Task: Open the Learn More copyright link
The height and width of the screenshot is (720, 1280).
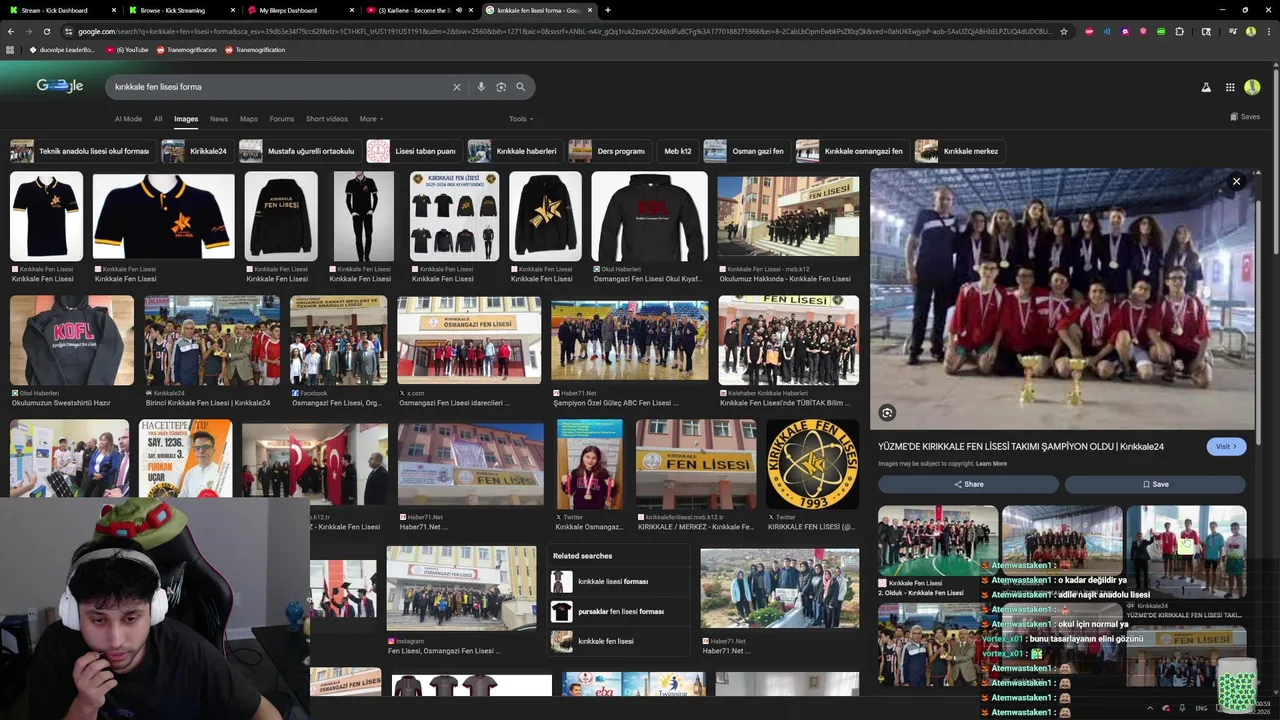Action: tap(991, 464)
